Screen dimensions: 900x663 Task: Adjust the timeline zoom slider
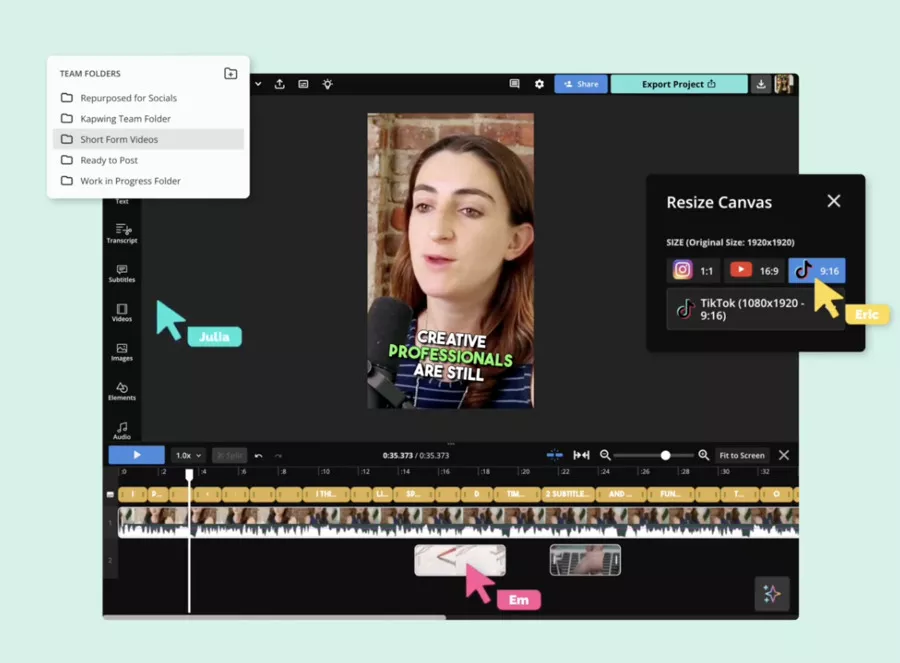click(x=666, y=455)
